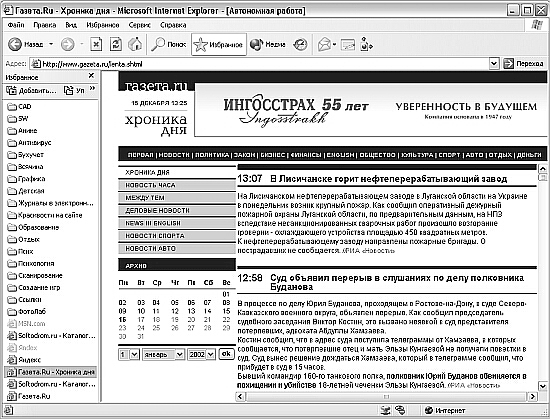
Task: Click НОВОСТЬ ЧАСА in site sidebar
Action: click(x=177, y=185)
